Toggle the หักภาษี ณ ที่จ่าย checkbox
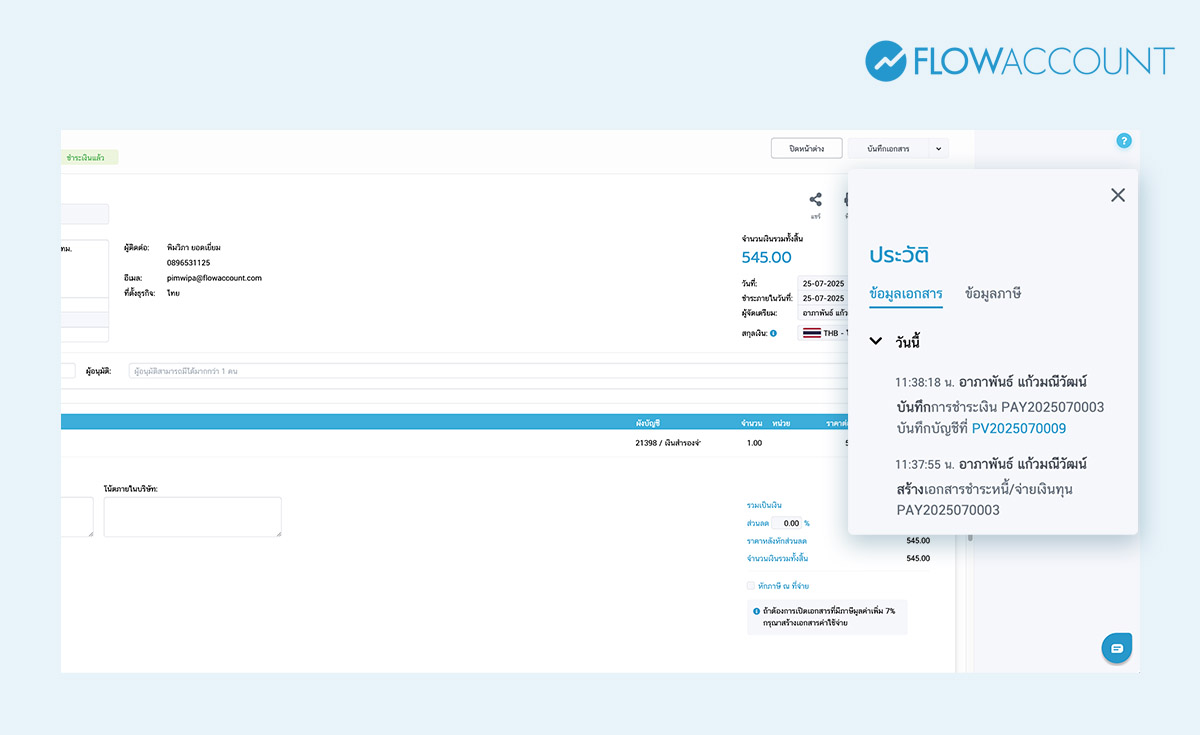 [x=751, y=586]
